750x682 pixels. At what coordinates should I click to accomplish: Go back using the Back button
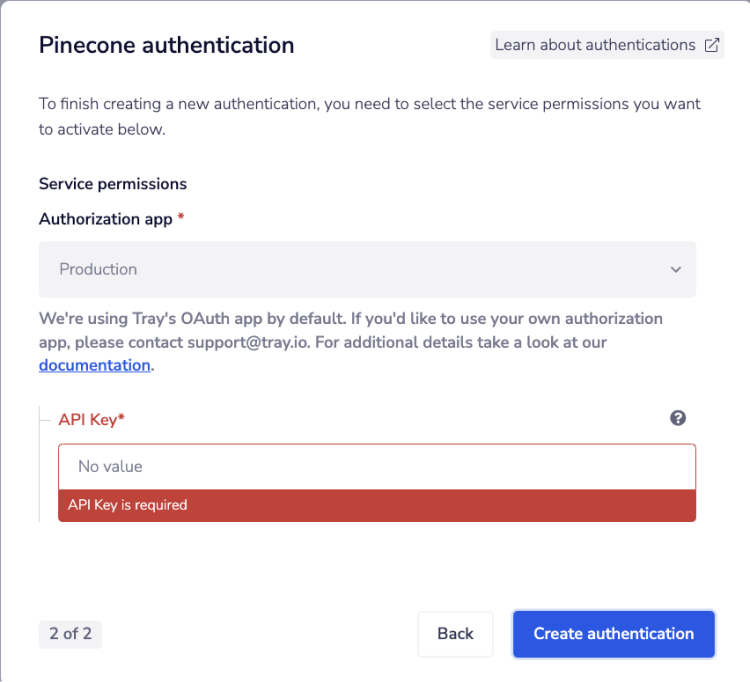point(455,634)
